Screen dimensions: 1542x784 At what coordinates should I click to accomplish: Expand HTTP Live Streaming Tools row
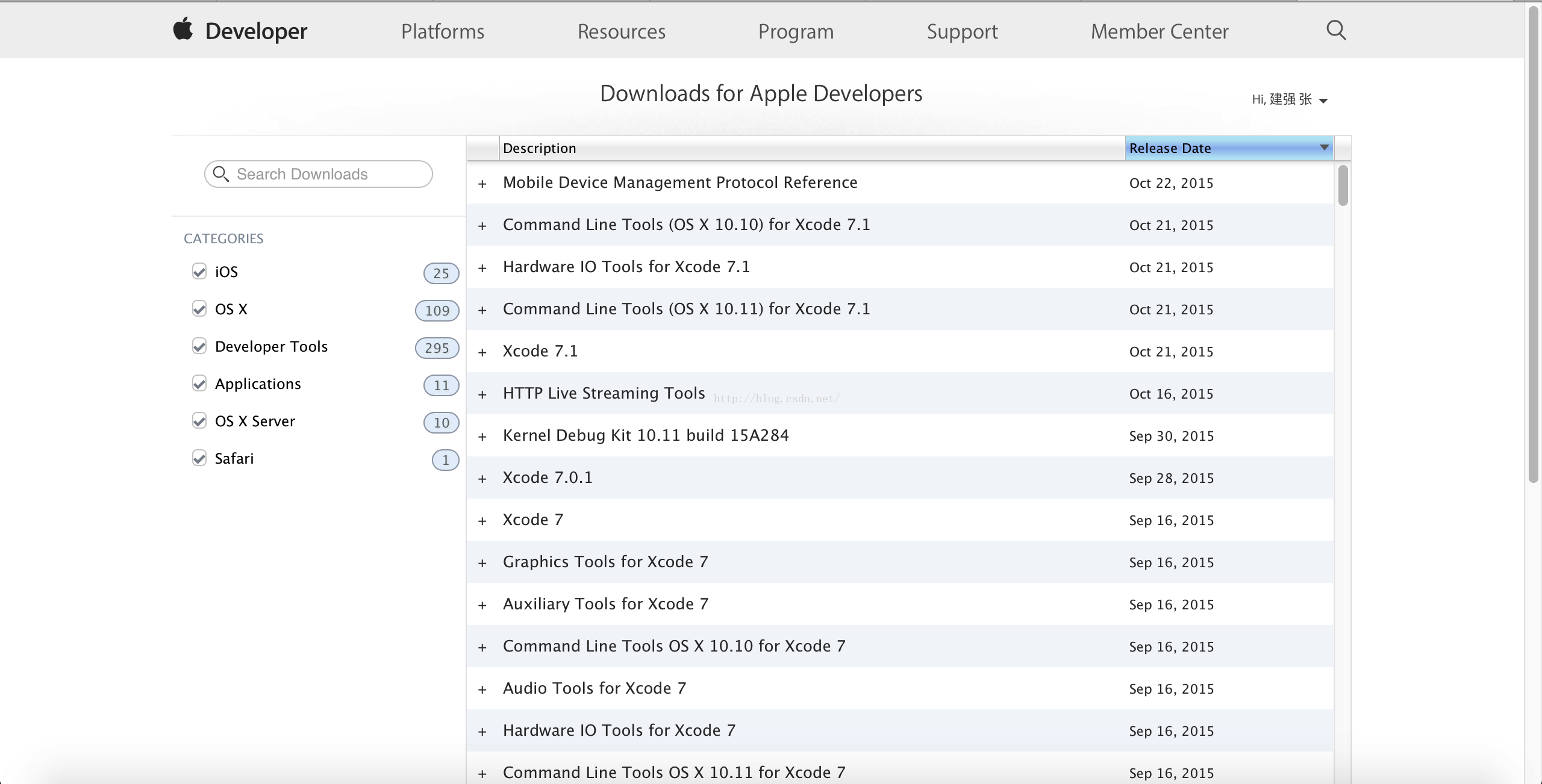[482, 394]
